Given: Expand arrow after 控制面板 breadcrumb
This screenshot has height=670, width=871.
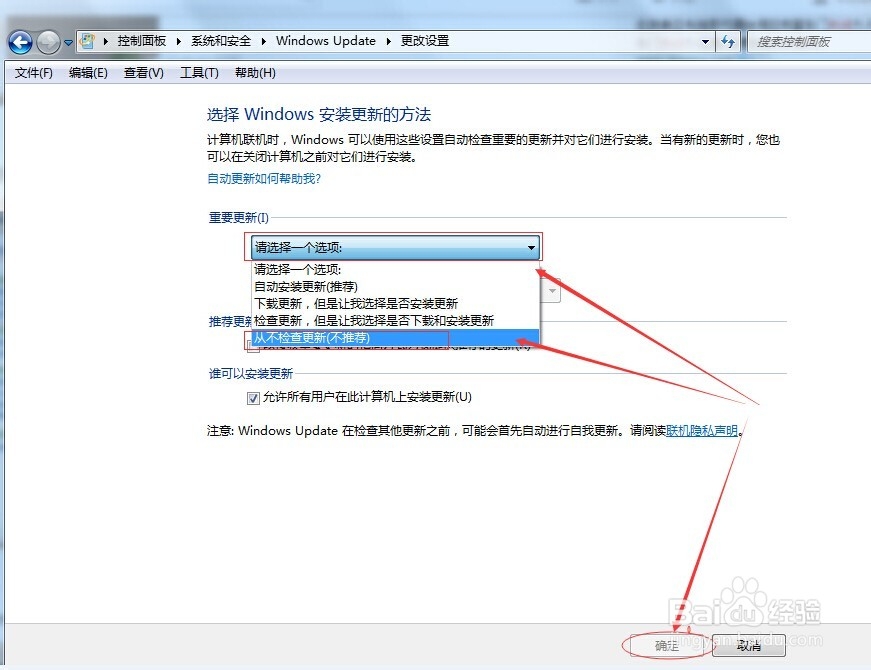Looking at the screenshot, I should click(x=179, y=41).
